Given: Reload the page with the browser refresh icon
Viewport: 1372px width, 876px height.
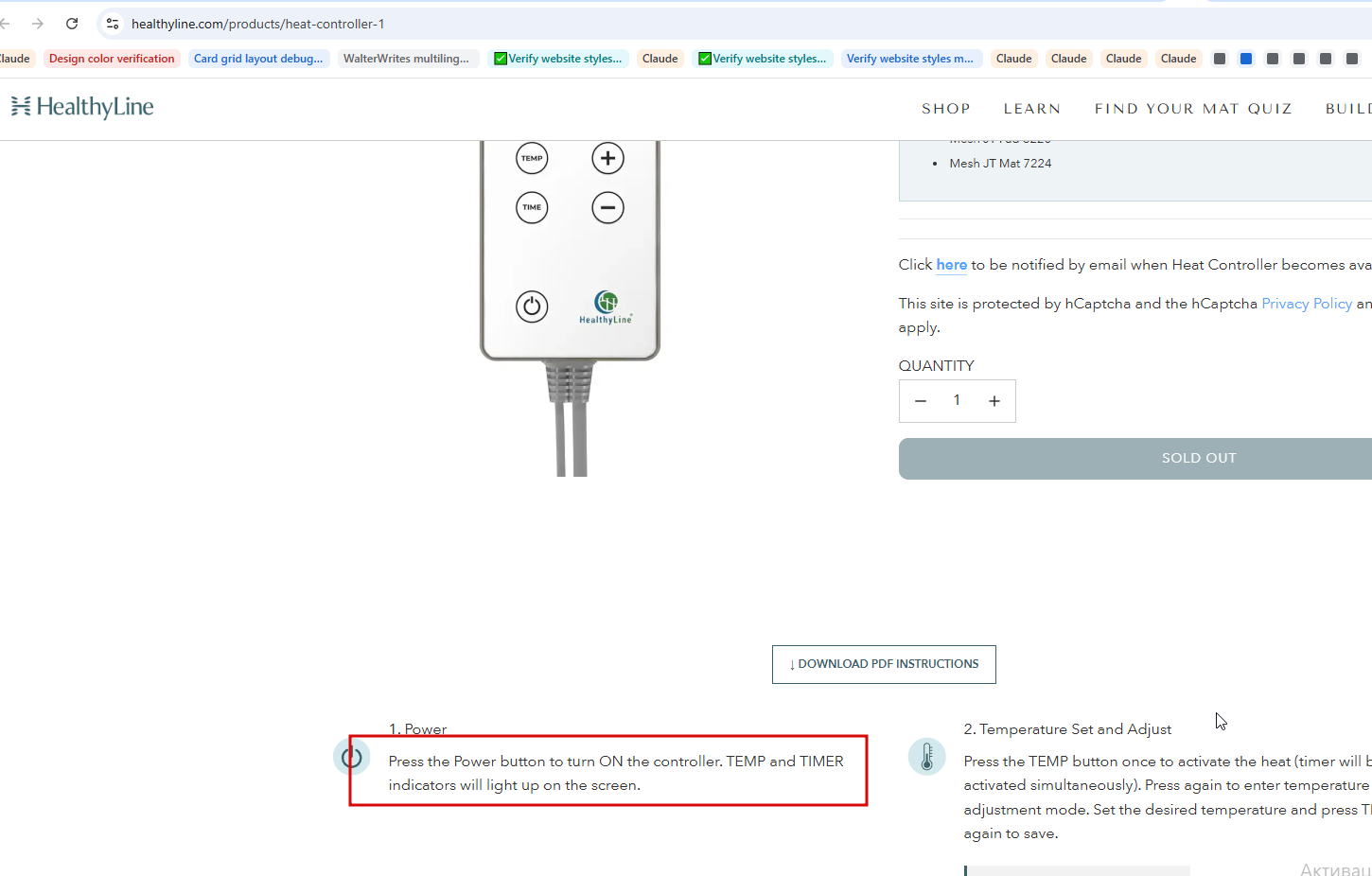Looking at the screenshot, I should (x=72, y=24).
